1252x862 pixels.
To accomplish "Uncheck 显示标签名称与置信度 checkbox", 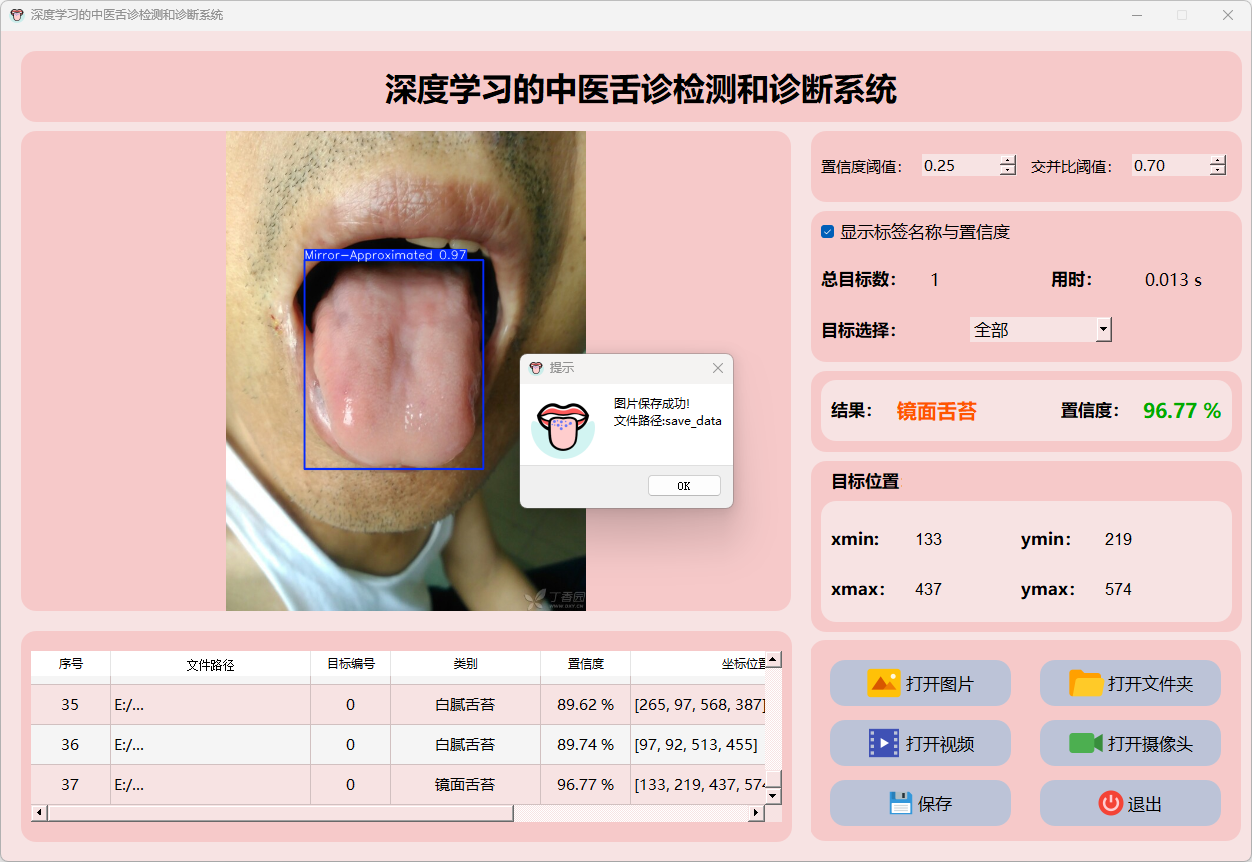I will tap(828, 232).
